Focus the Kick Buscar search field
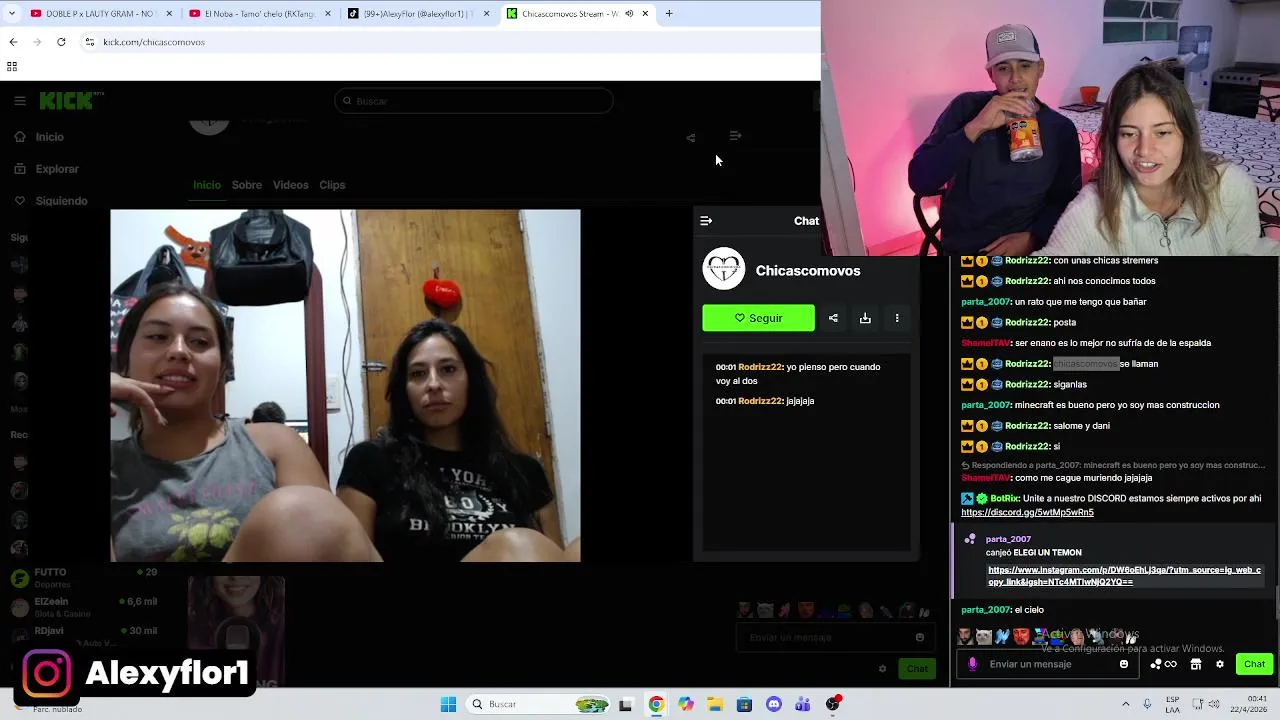 [474, 101]
